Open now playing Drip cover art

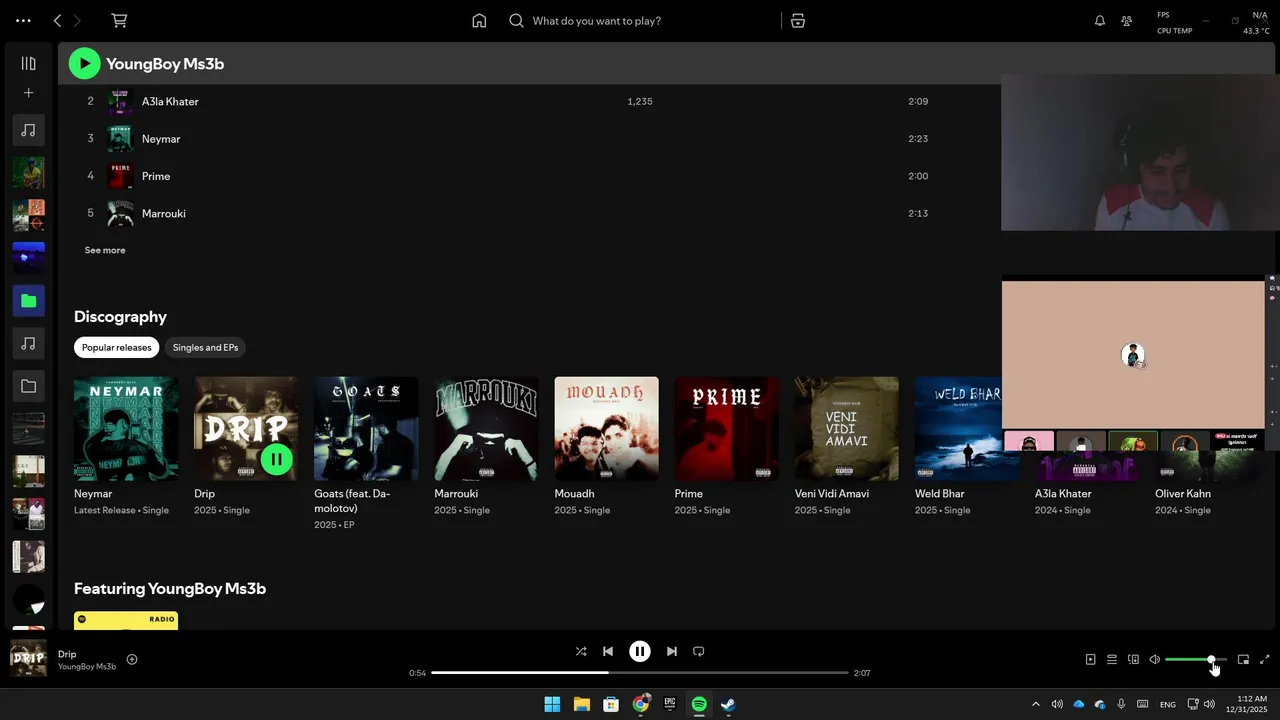click(x=28, y=658)
